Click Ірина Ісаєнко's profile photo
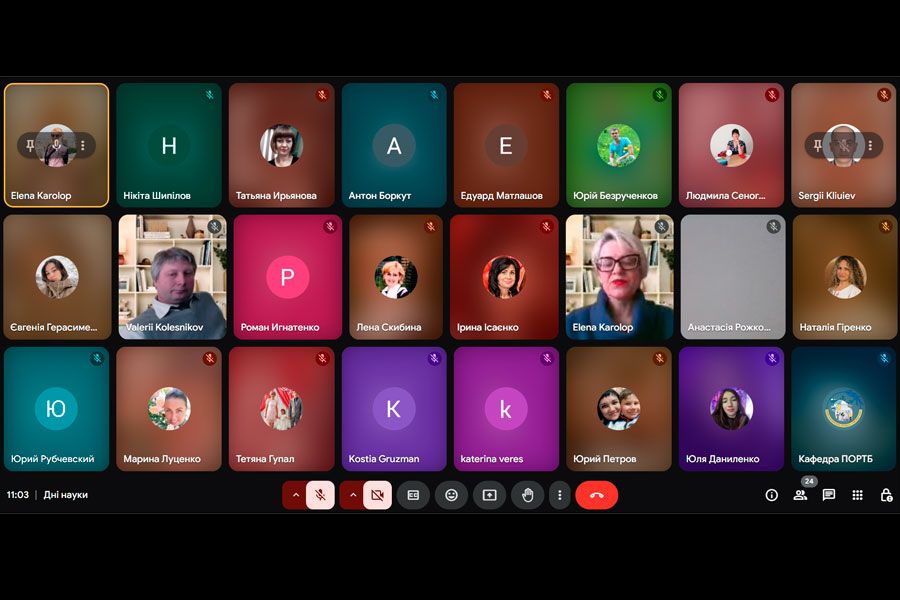The height and width of the screenshot is (600, 900). click(x=504, y=277)
